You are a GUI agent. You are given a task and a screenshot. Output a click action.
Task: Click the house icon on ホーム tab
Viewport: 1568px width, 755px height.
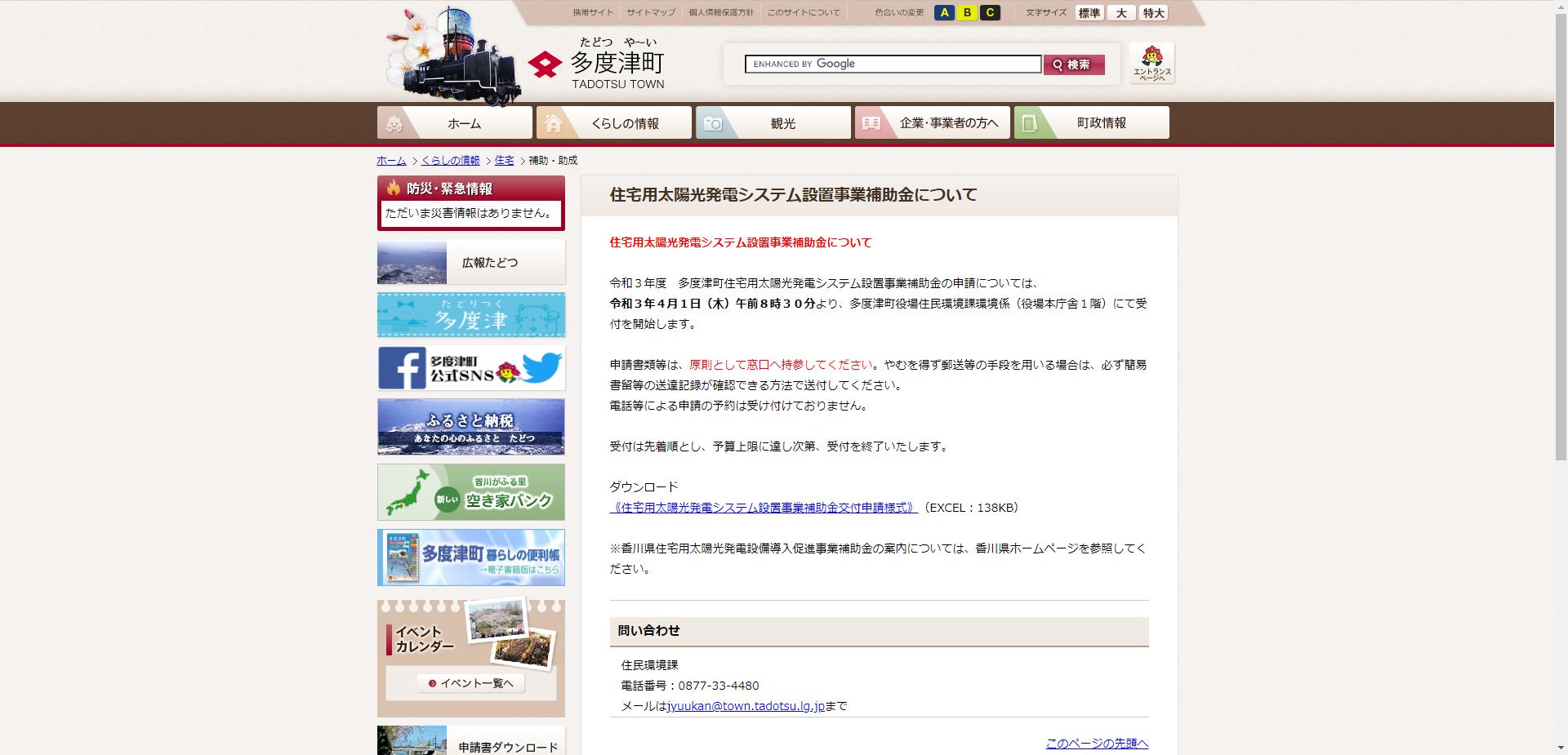tap(395, 122)
